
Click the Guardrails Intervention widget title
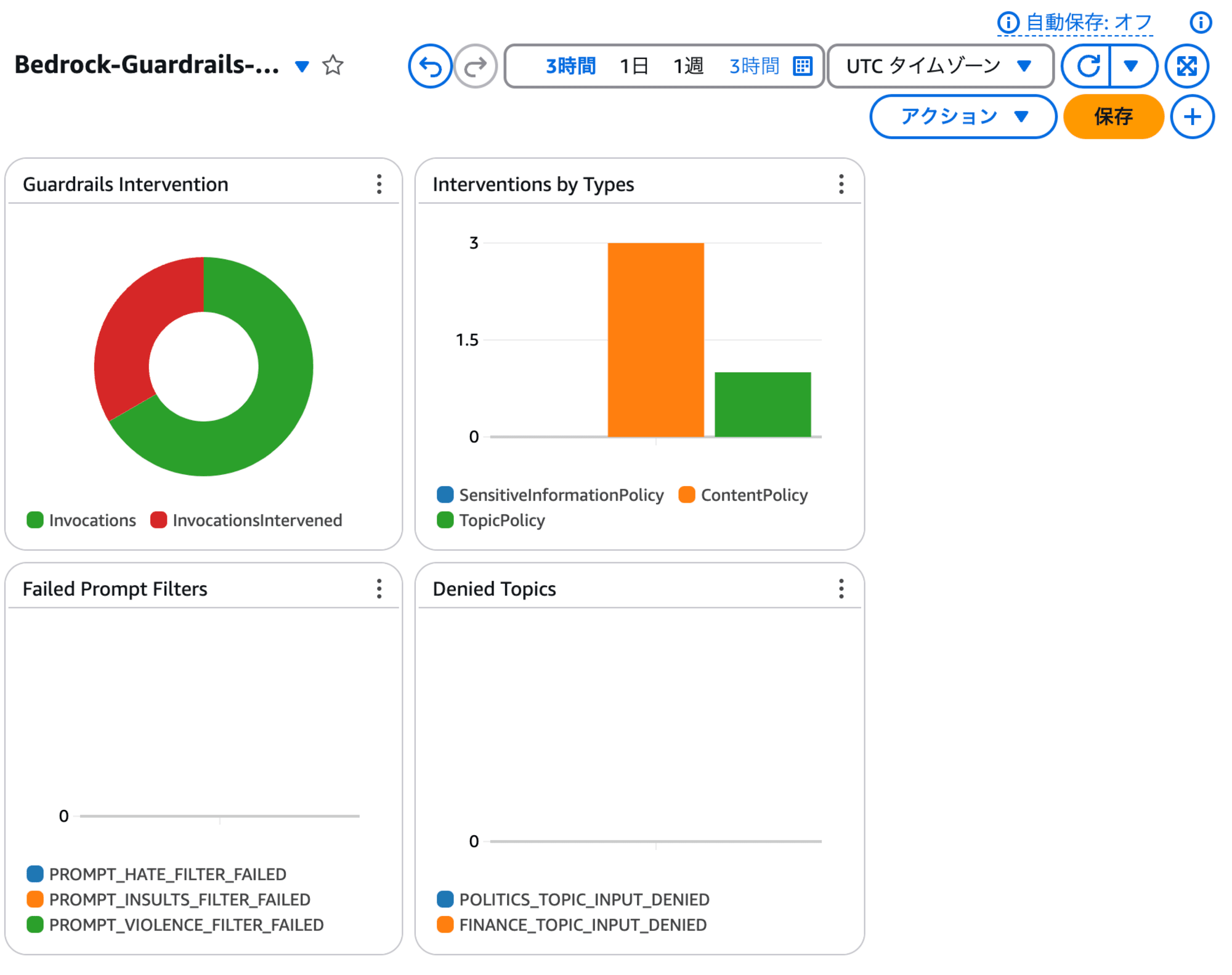coord(126,184)
